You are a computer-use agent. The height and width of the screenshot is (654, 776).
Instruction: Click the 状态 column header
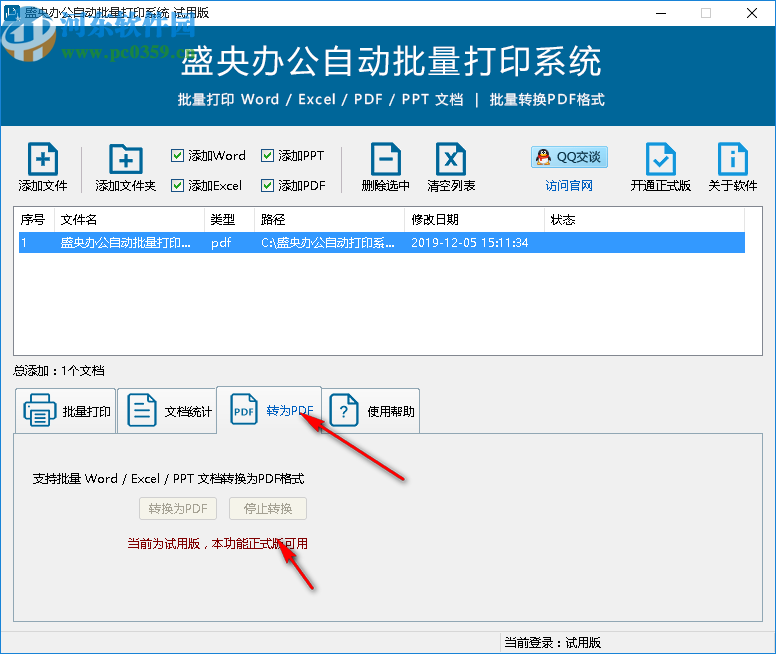point(644,219)
